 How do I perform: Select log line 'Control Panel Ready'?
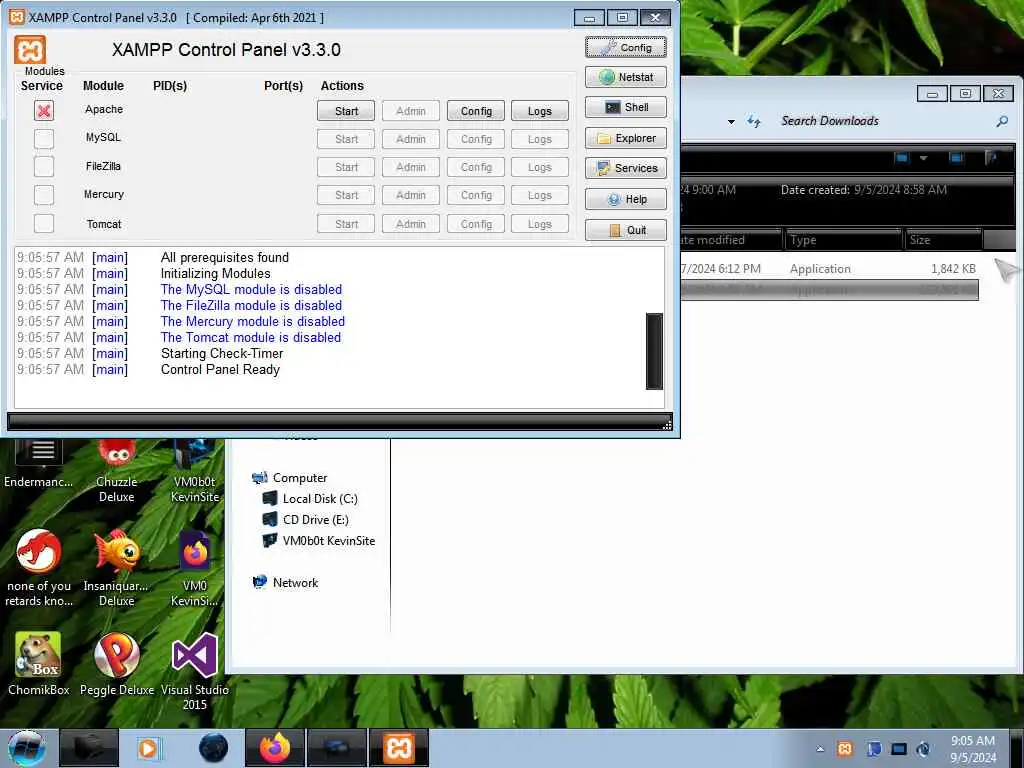[220, 370]
